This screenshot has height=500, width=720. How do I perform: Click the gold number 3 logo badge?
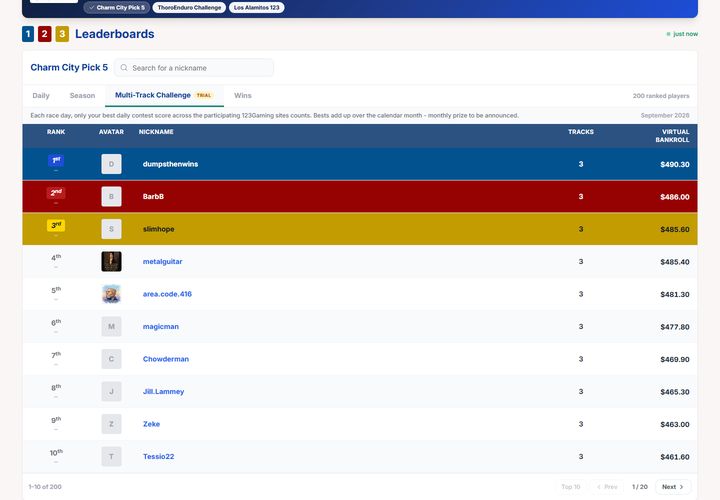coord(62,34)
